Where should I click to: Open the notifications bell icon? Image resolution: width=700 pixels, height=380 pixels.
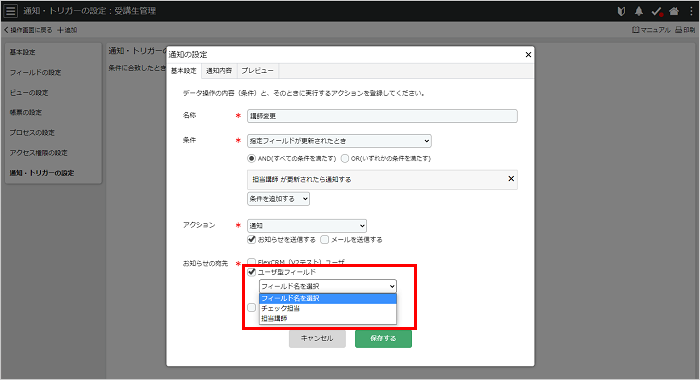click(x=639, y=11)
